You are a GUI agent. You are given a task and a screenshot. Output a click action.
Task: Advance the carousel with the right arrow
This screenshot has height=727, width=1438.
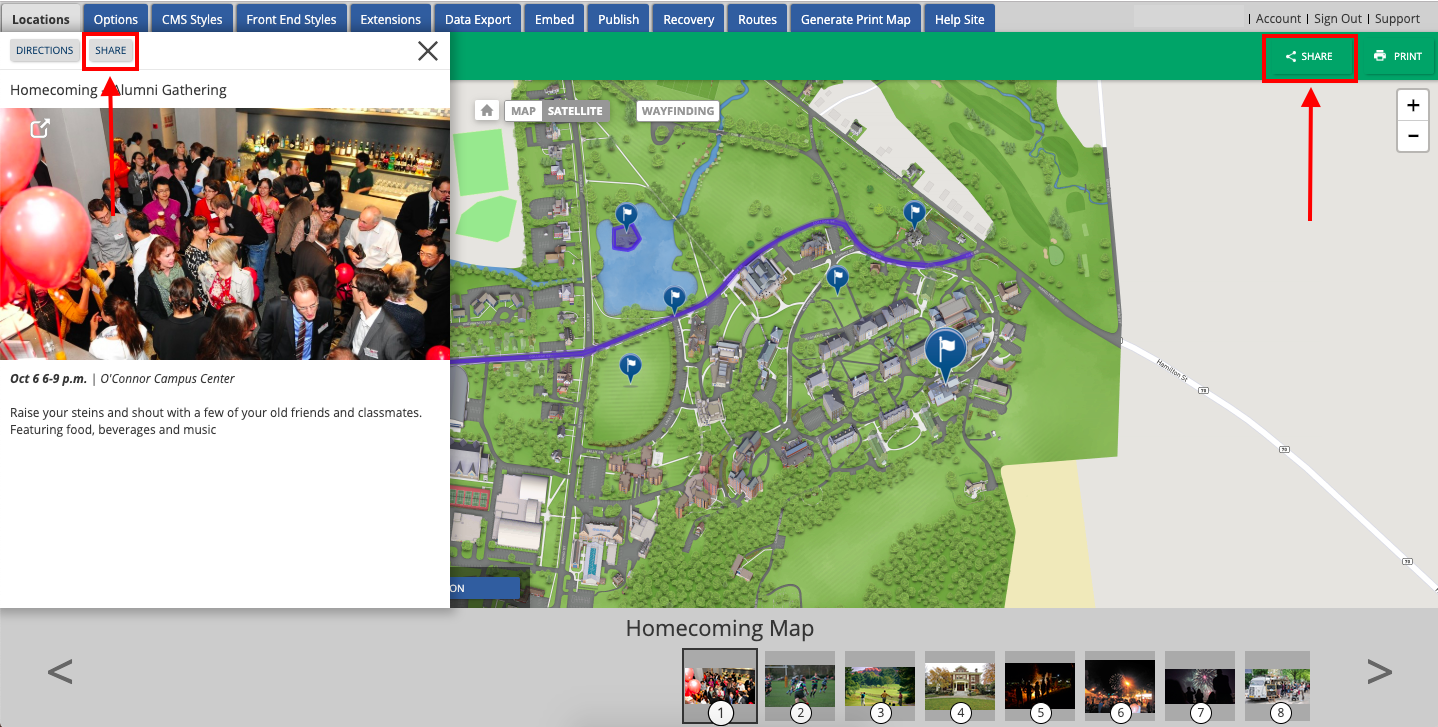point(1379,671)
